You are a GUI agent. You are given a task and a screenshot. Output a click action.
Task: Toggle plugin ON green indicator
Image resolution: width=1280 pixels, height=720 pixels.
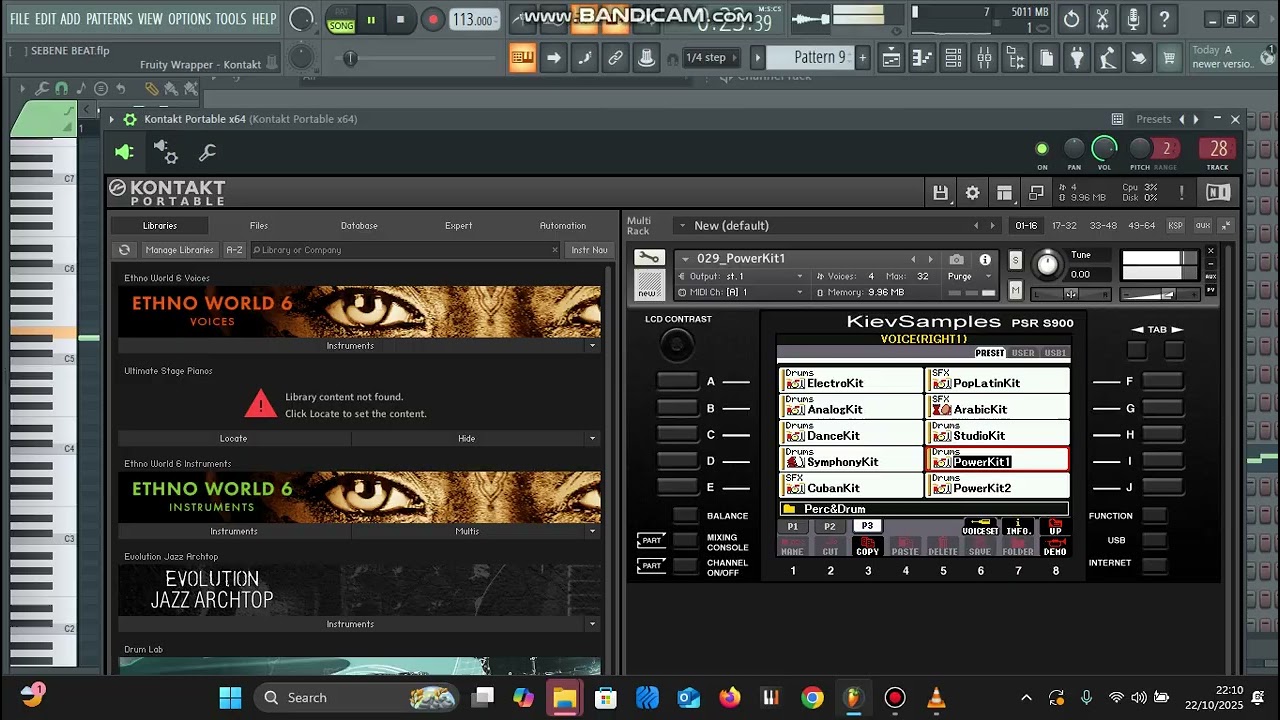point(1042,149)
